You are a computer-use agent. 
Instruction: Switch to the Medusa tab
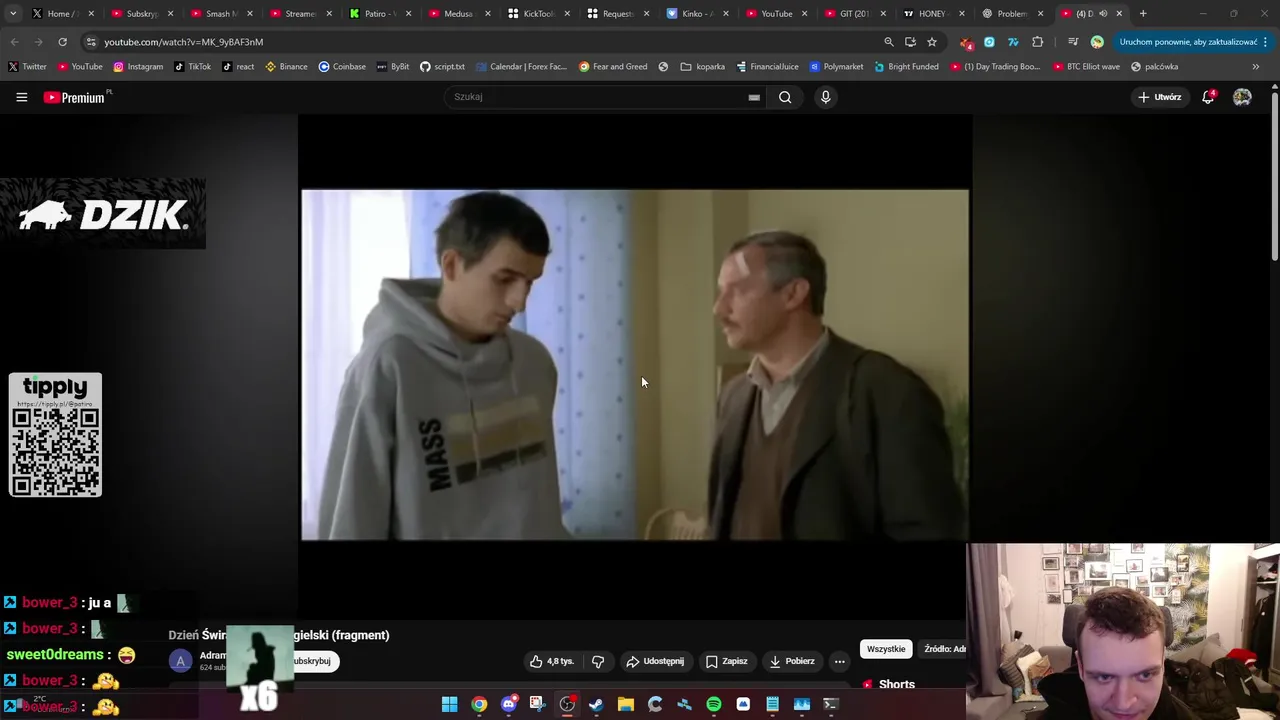(458, 14)
